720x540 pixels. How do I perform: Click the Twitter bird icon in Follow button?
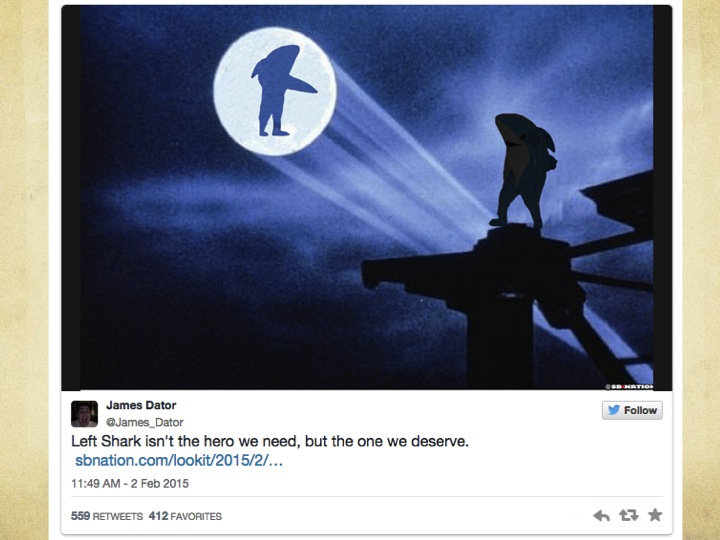point(614,410)
